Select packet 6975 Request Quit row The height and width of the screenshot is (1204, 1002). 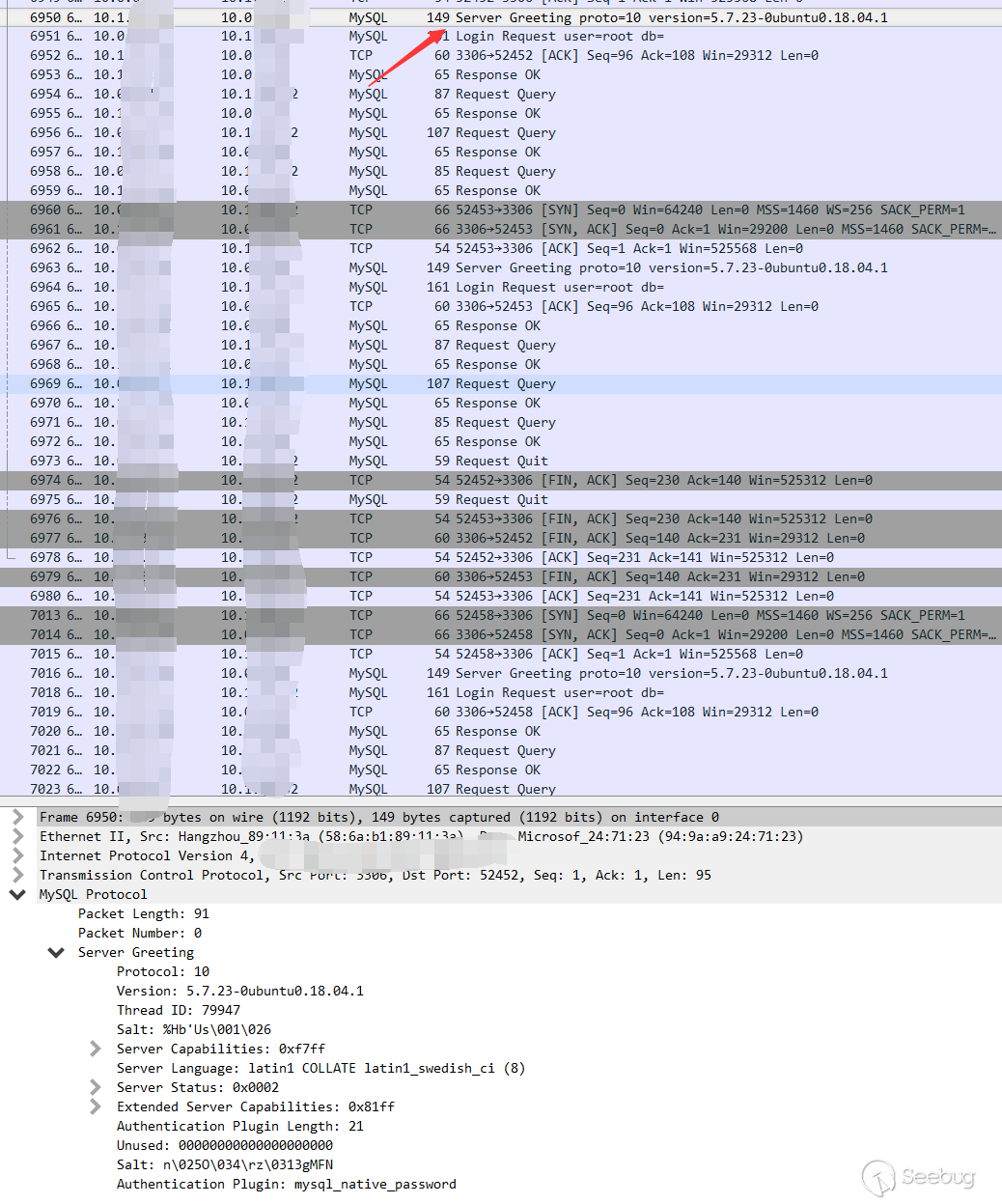[x=501, y=500]
